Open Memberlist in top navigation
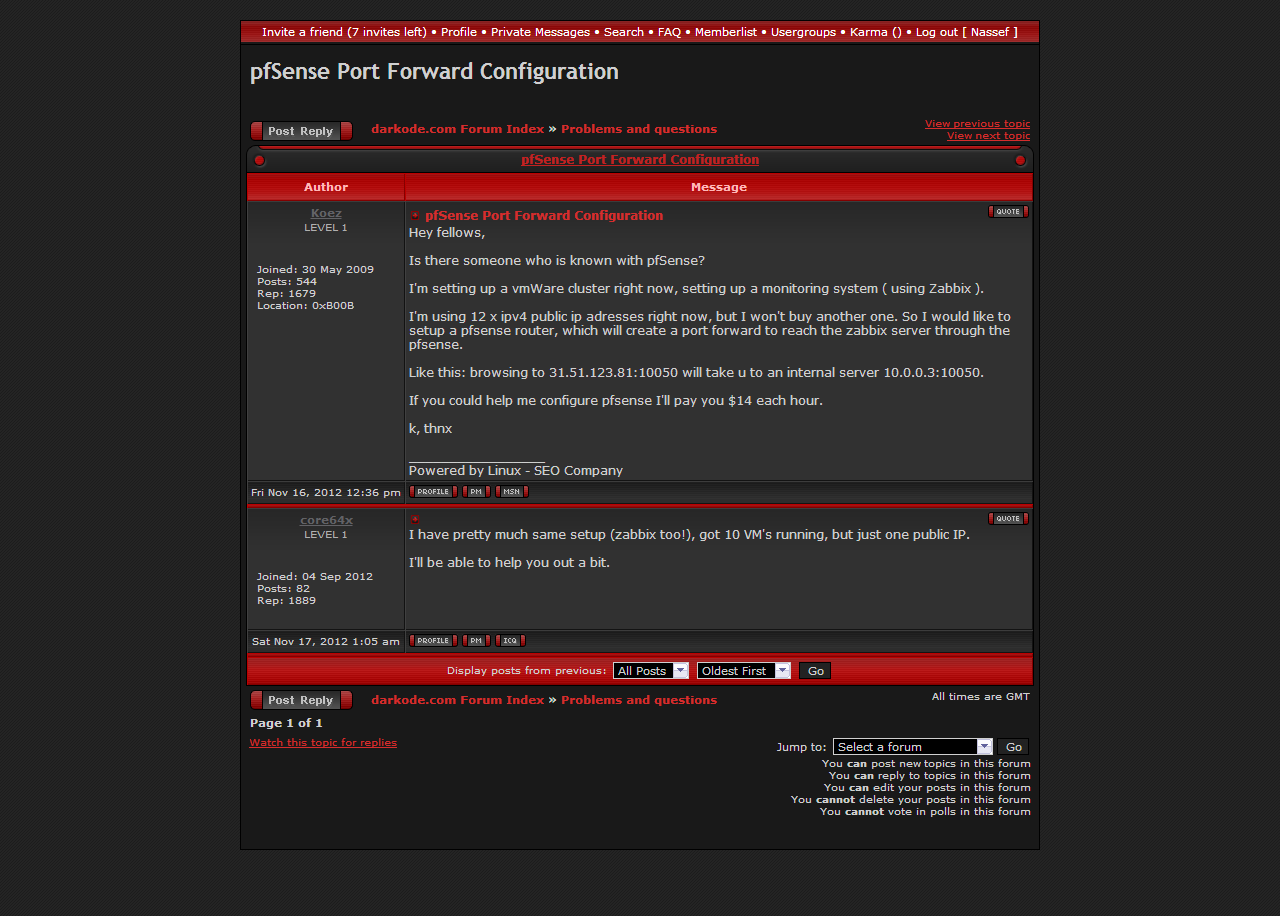Screen dimensions: 1280x916 coord(726,32)
